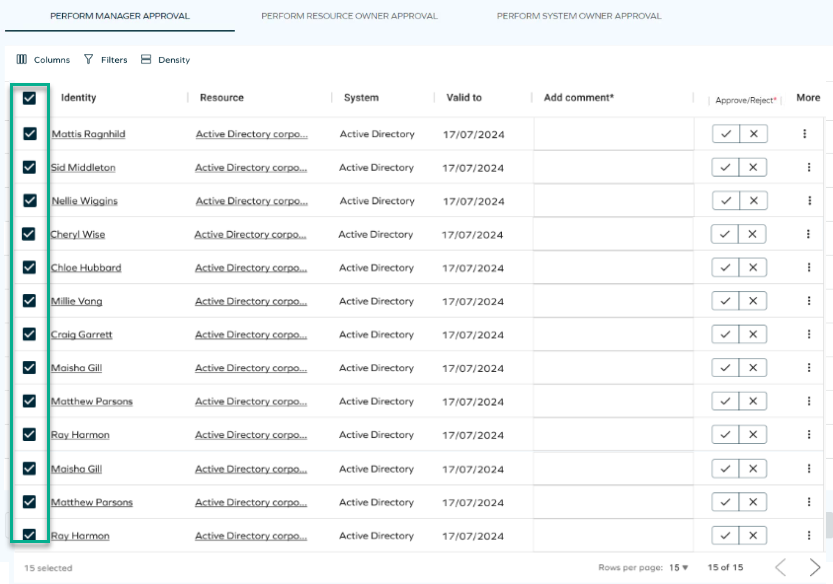Uncheck the select-all header checkbox

click(x=29, y=98)
